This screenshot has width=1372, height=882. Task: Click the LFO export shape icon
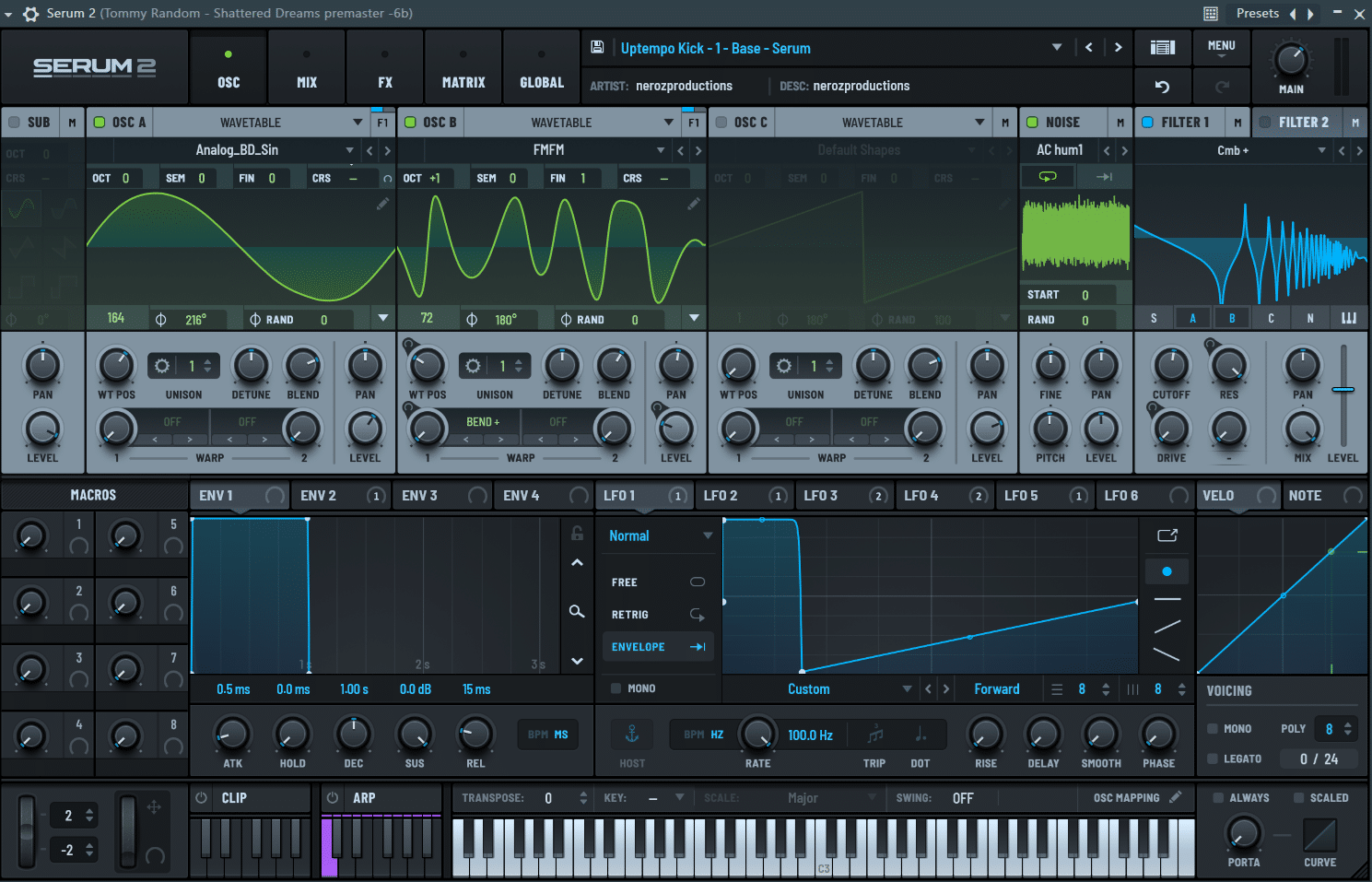coord(1167,535)
